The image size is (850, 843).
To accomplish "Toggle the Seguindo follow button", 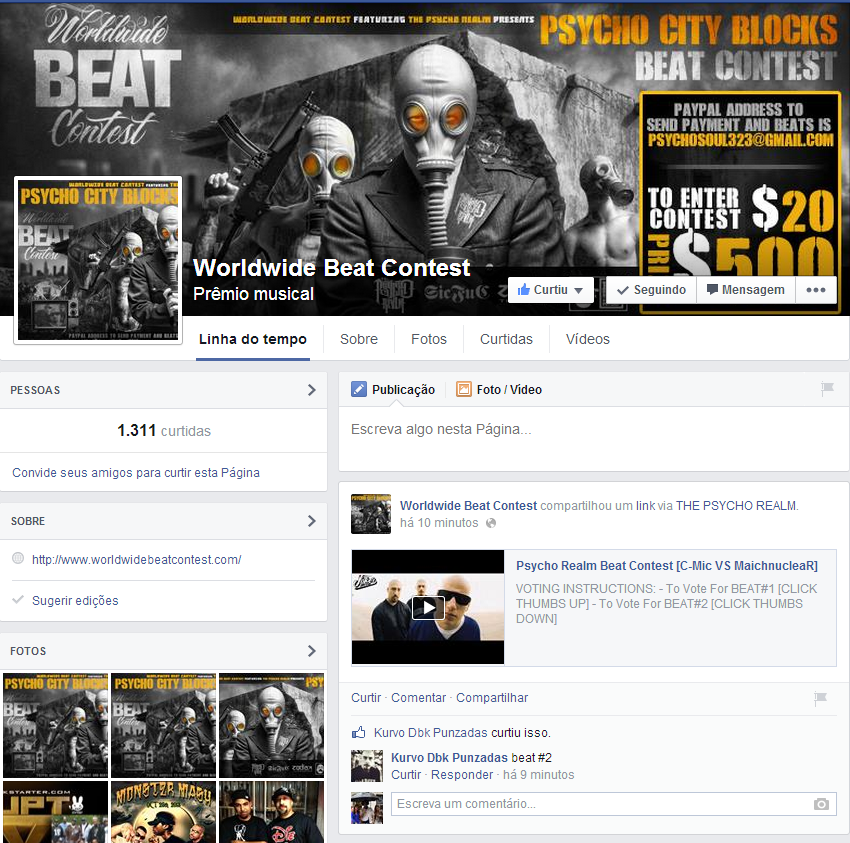I will pyautogui.click(x=651, y=290).
